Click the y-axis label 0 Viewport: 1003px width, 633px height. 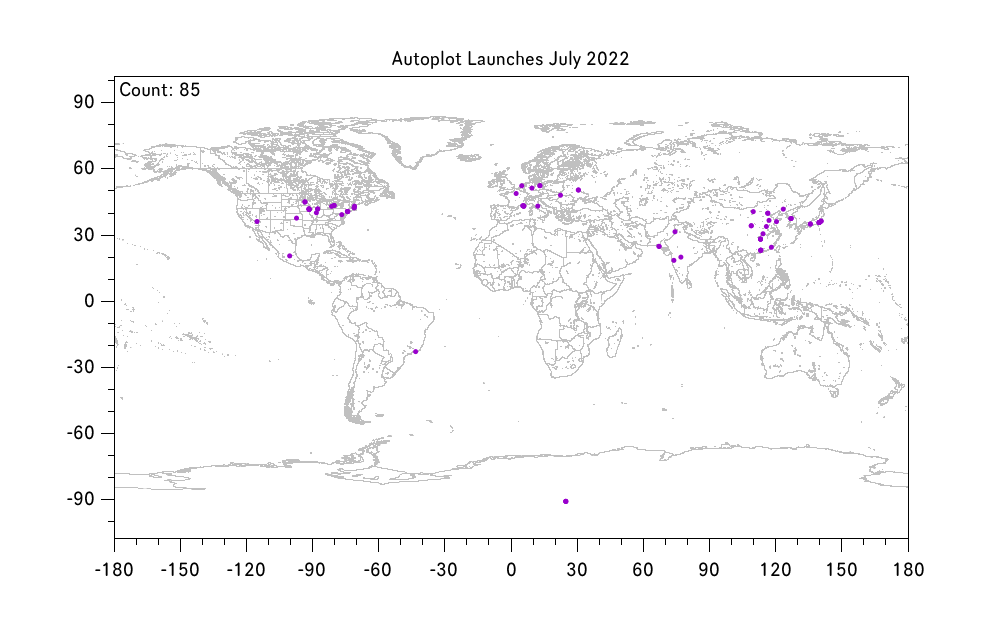point(90,301)
